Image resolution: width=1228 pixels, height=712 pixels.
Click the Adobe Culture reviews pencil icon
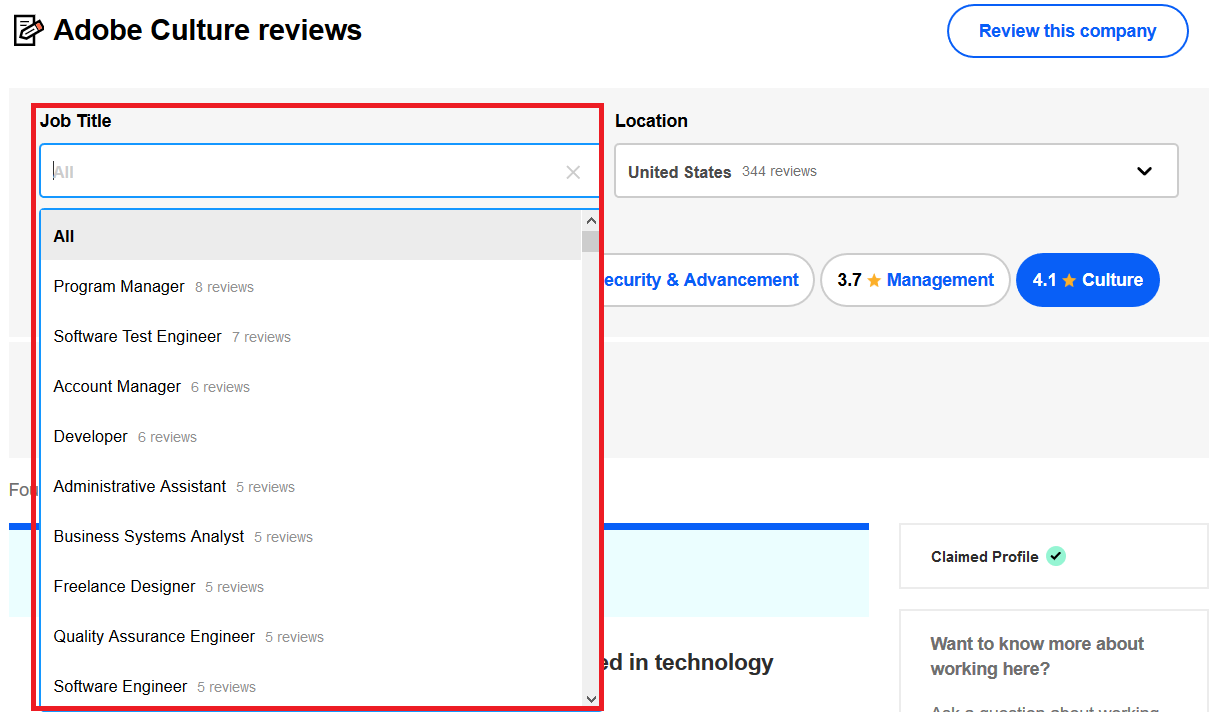[x=28, y=31]
